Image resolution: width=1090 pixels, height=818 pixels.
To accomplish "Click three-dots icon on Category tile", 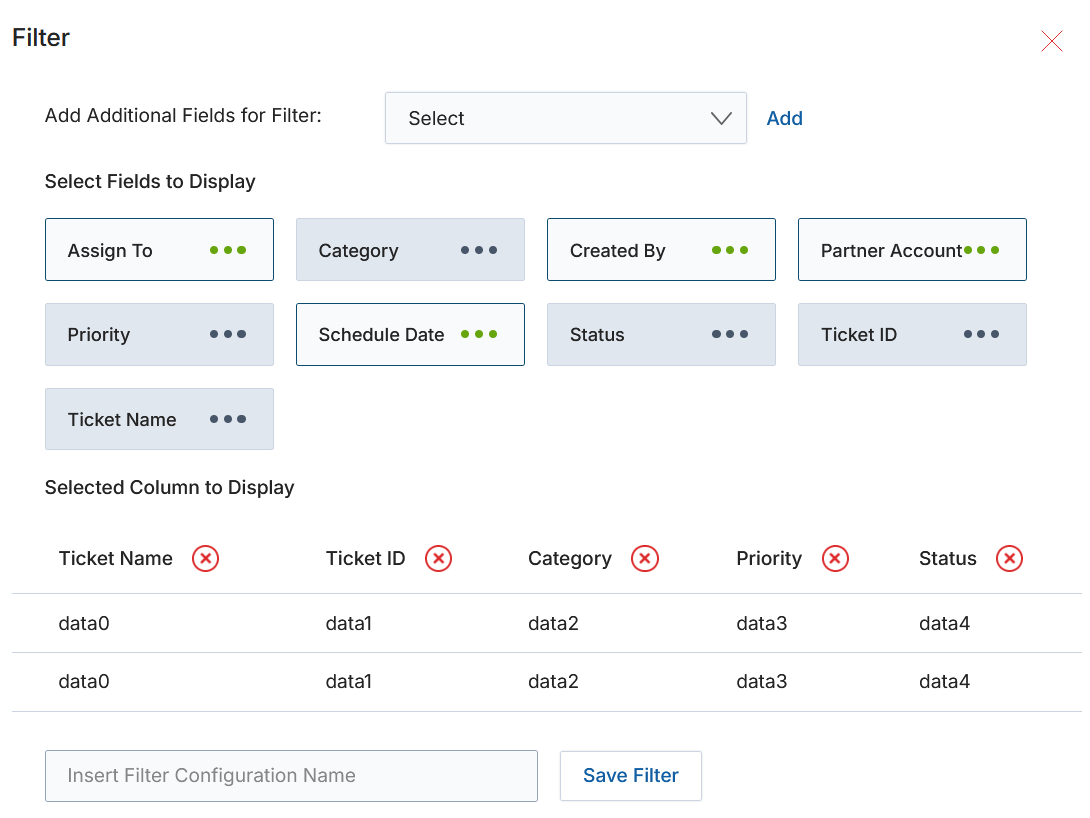I will (x=479, y=250).
